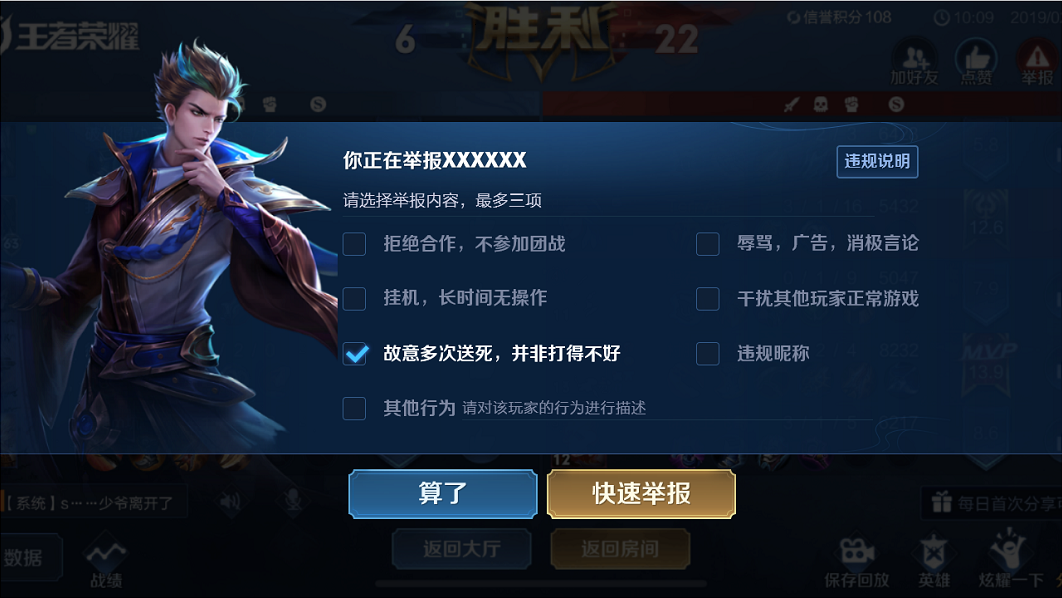Uncheck 故意多次送死 checkbox
Image resolution: width=1062 pixels, height=598 pixels.
tap(355, 354)
